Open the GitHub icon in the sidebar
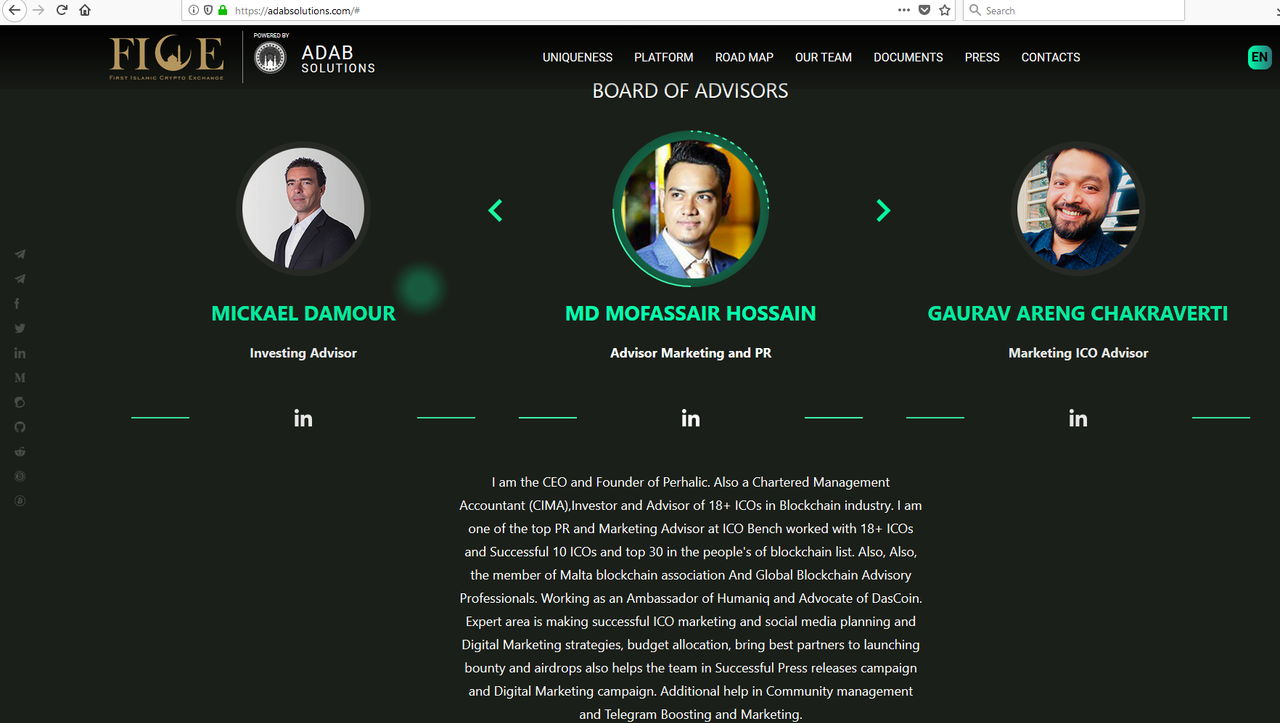The image size is (1280, 723). 19,427
